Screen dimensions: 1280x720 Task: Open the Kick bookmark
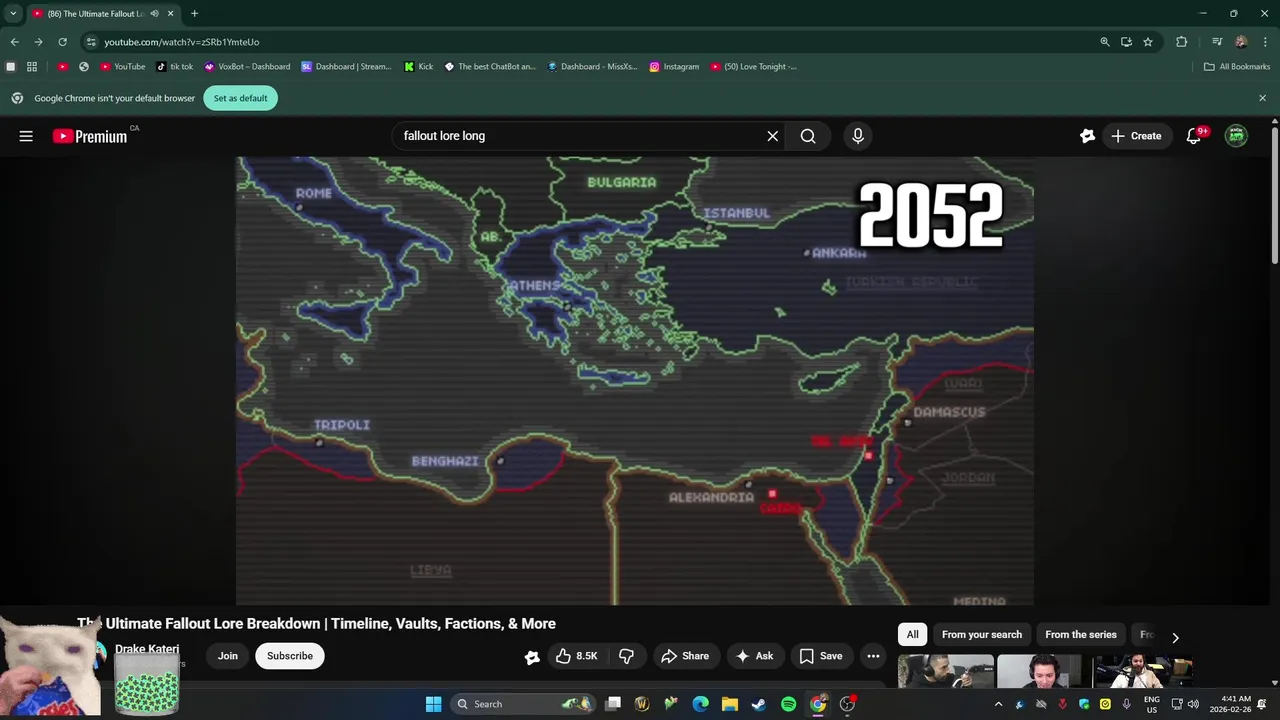click(419, 67)
